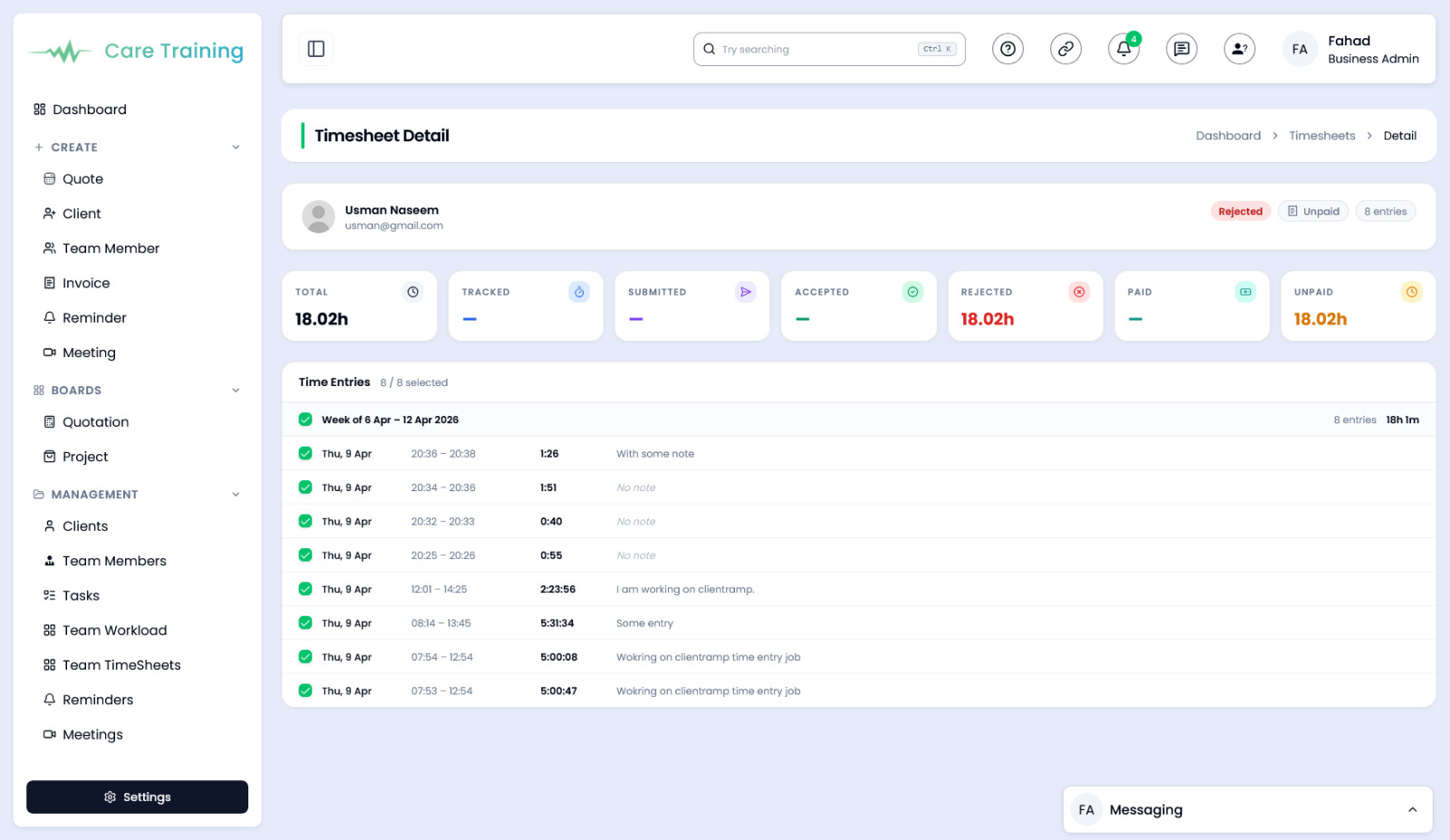Click the '8 entries' badge near Rejected status
The height and width of the screenshot is (840, 1450).
(x=1385, y=210)
